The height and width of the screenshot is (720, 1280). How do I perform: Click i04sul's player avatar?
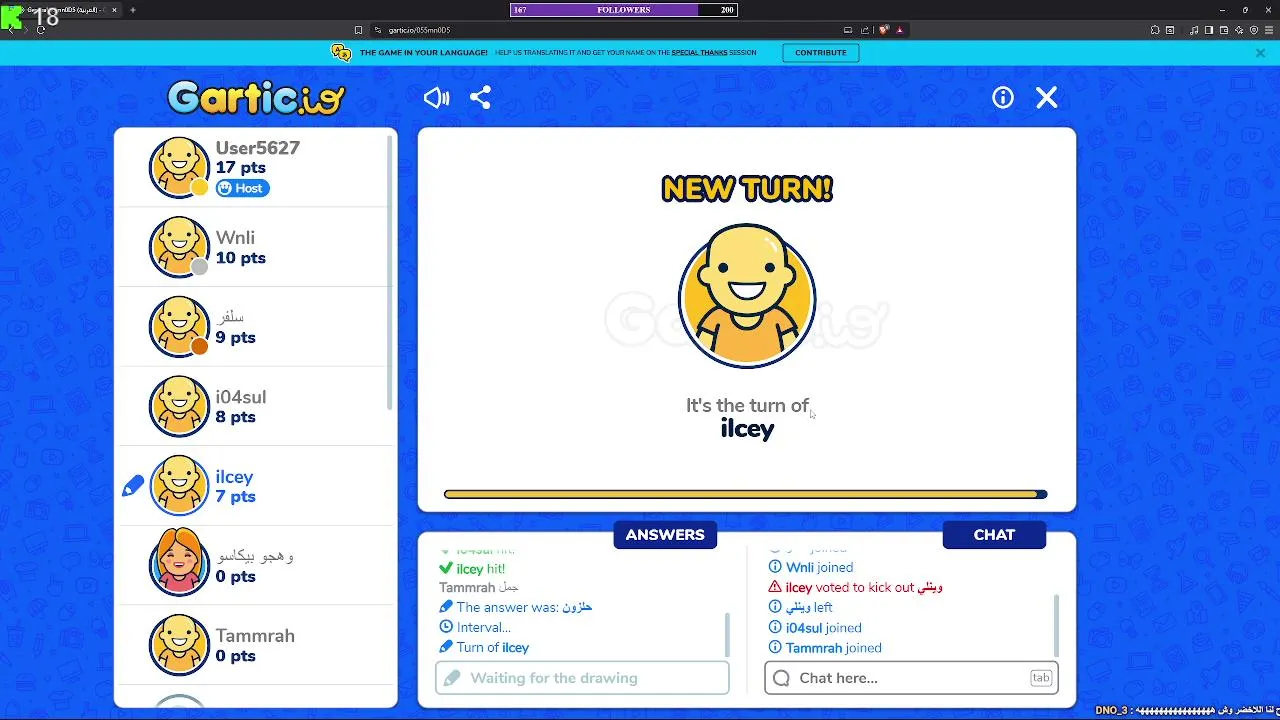click(179, 406)
